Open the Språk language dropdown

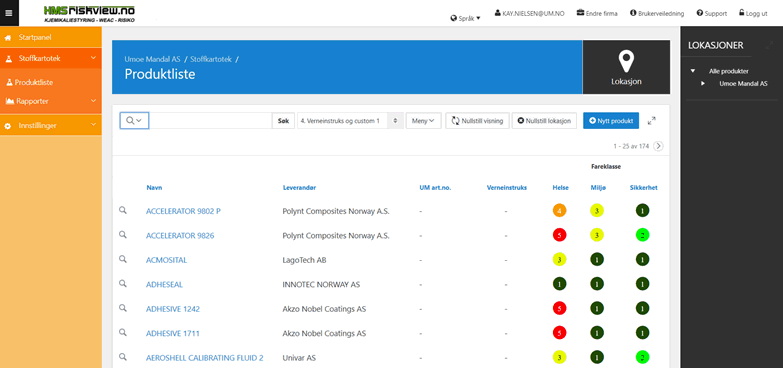[x=465, y=18]
